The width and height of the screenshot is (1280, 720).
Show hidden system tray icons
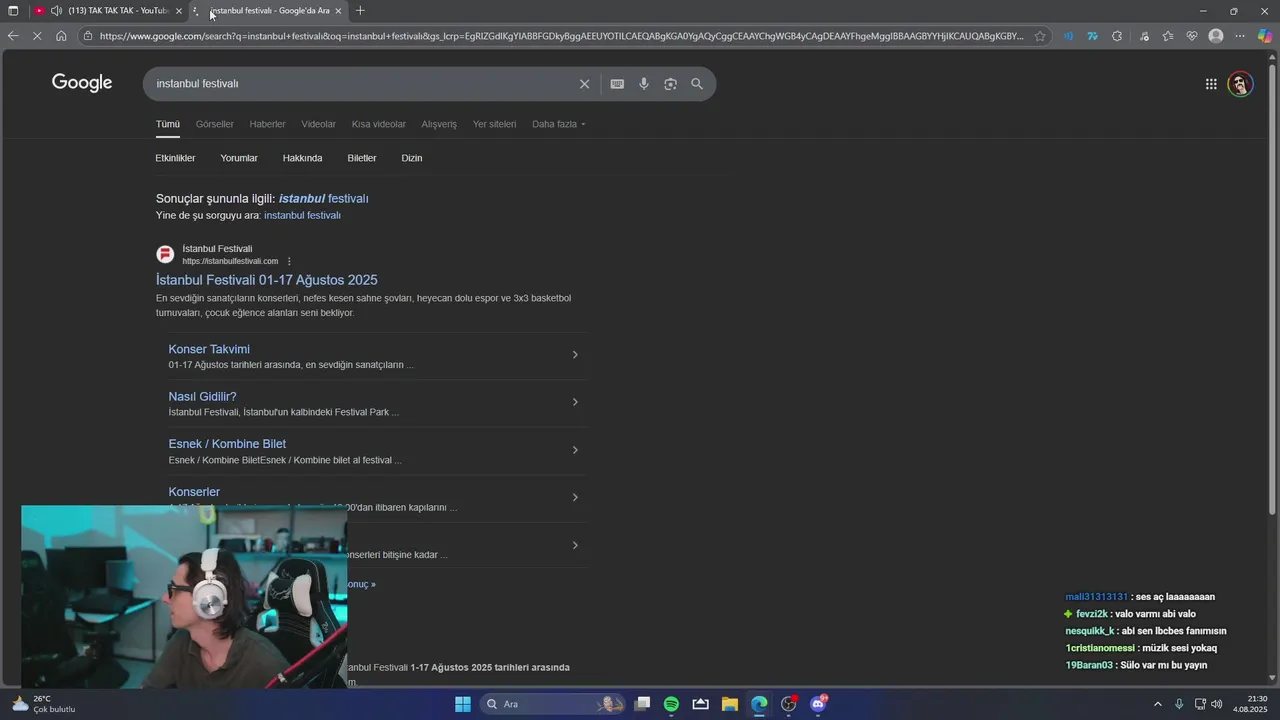(x=1158, y=704)
